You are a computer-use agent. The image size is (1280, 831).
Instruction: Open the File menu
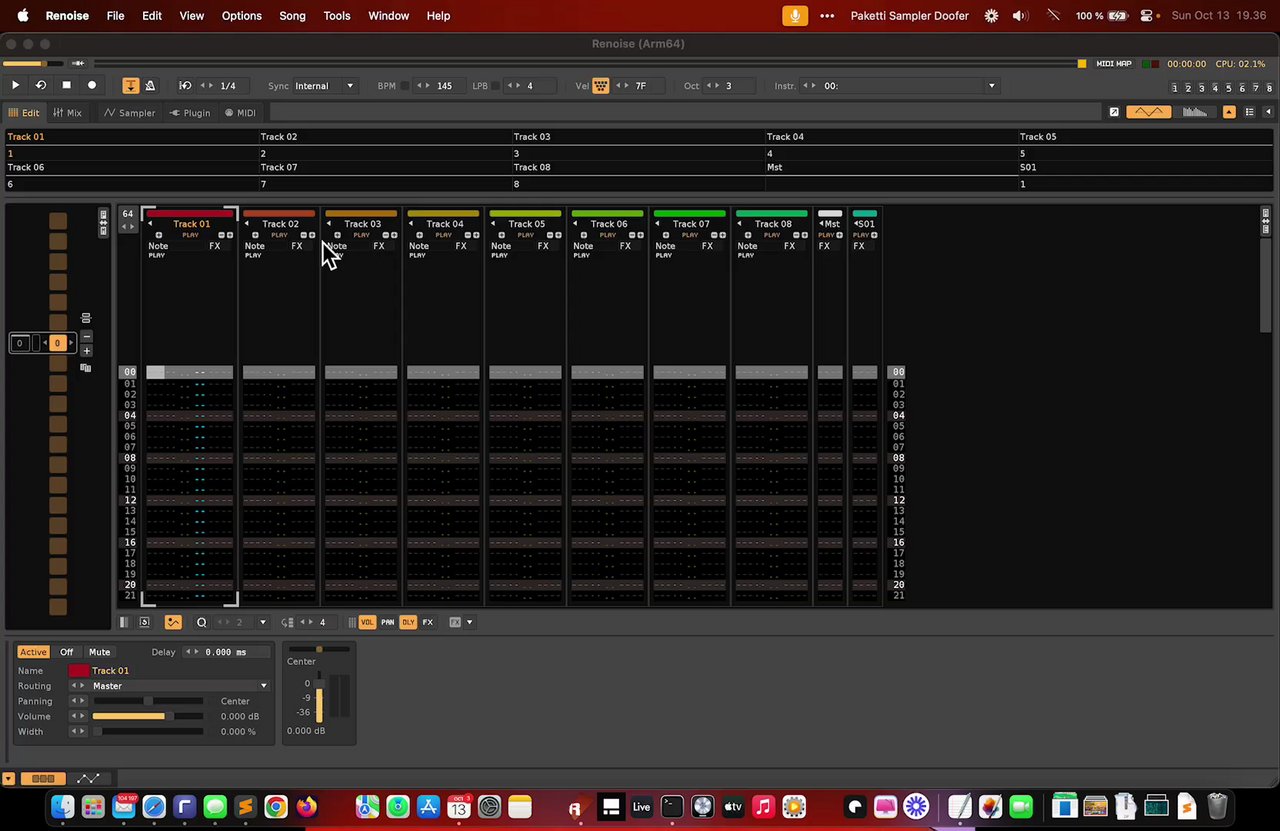click(x=115, y=16)
